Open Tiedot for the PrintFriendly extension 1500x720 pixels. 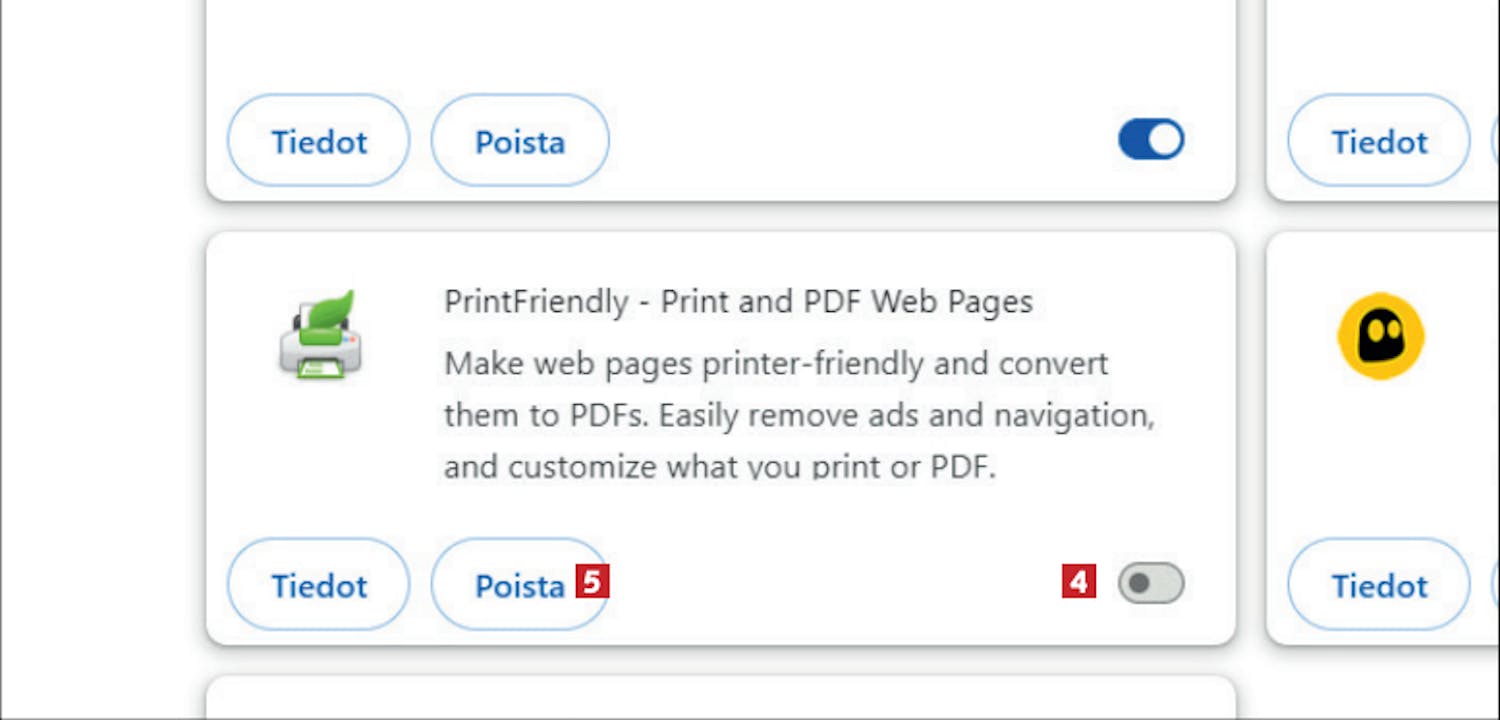pos(319,585)
